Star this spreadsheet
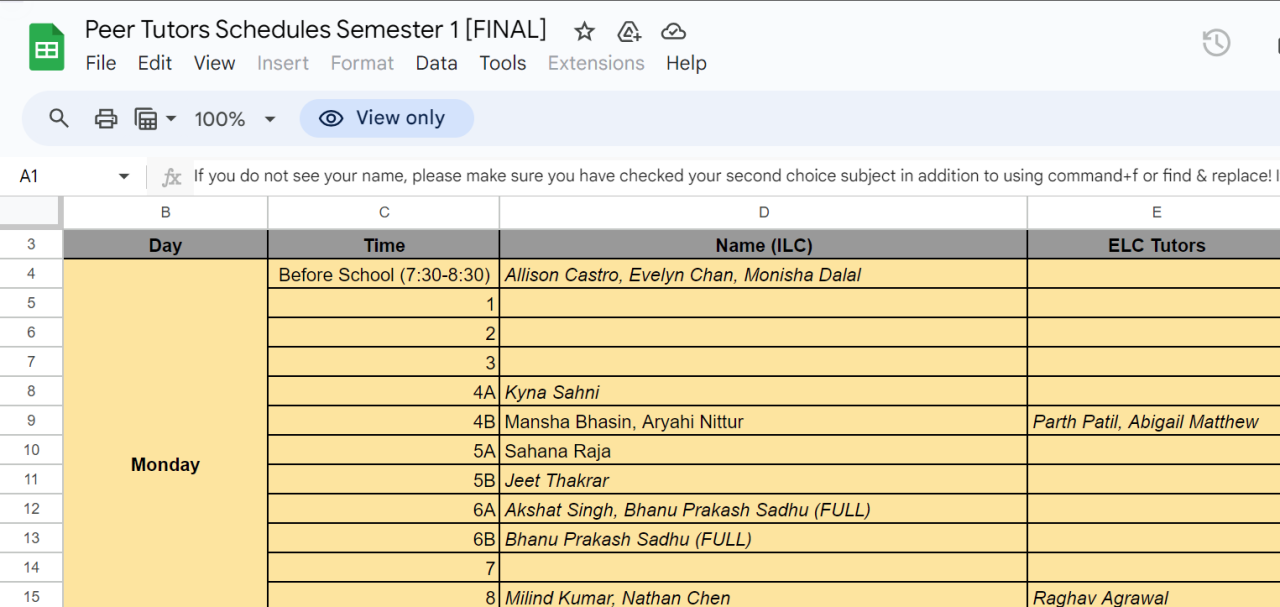The height and width of the screenshot is (607, 1280). tap(585, 31)
